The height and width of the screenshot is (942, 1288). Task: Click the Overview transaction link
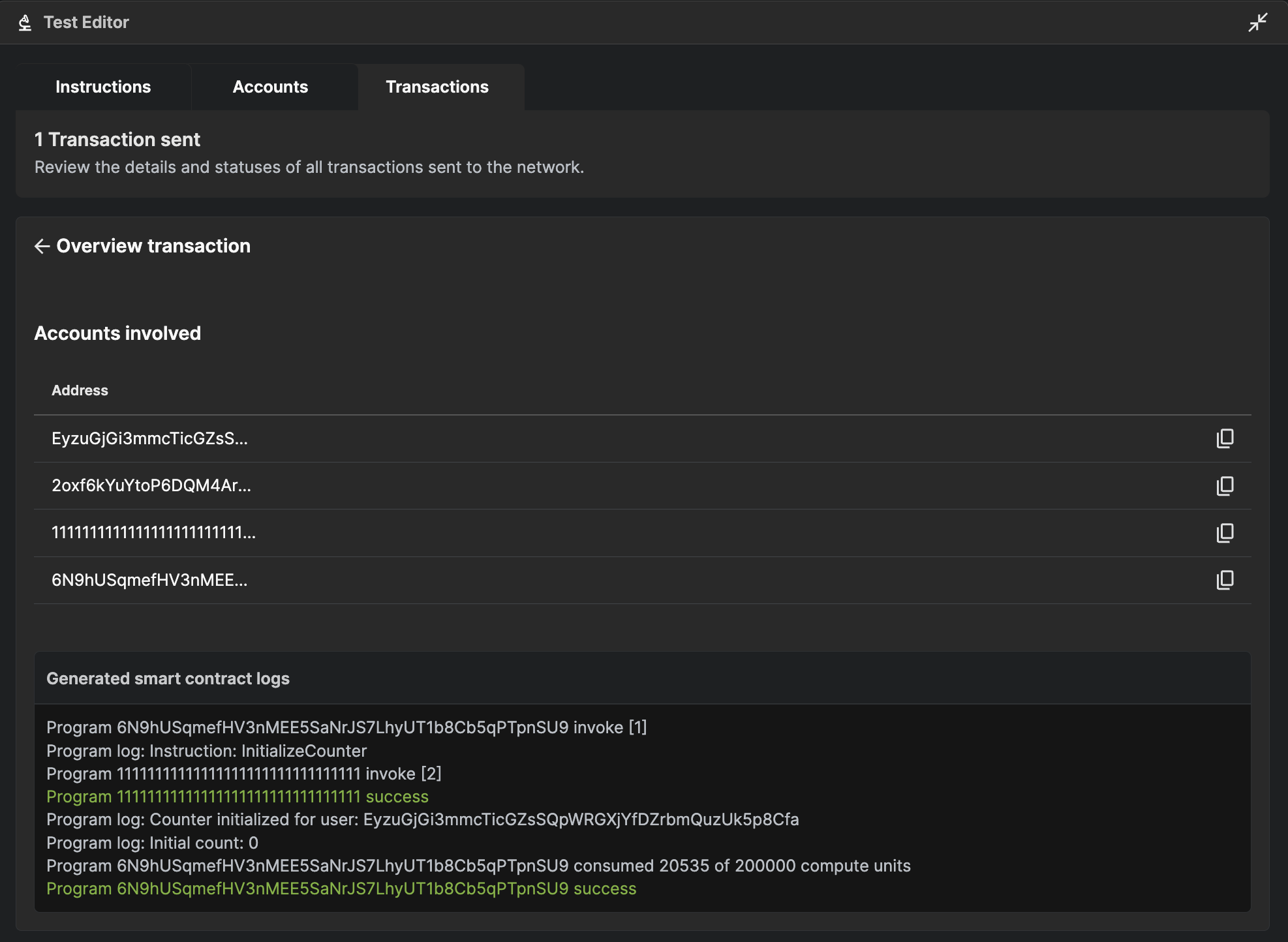pyautogui.click(x=153, y=246)
